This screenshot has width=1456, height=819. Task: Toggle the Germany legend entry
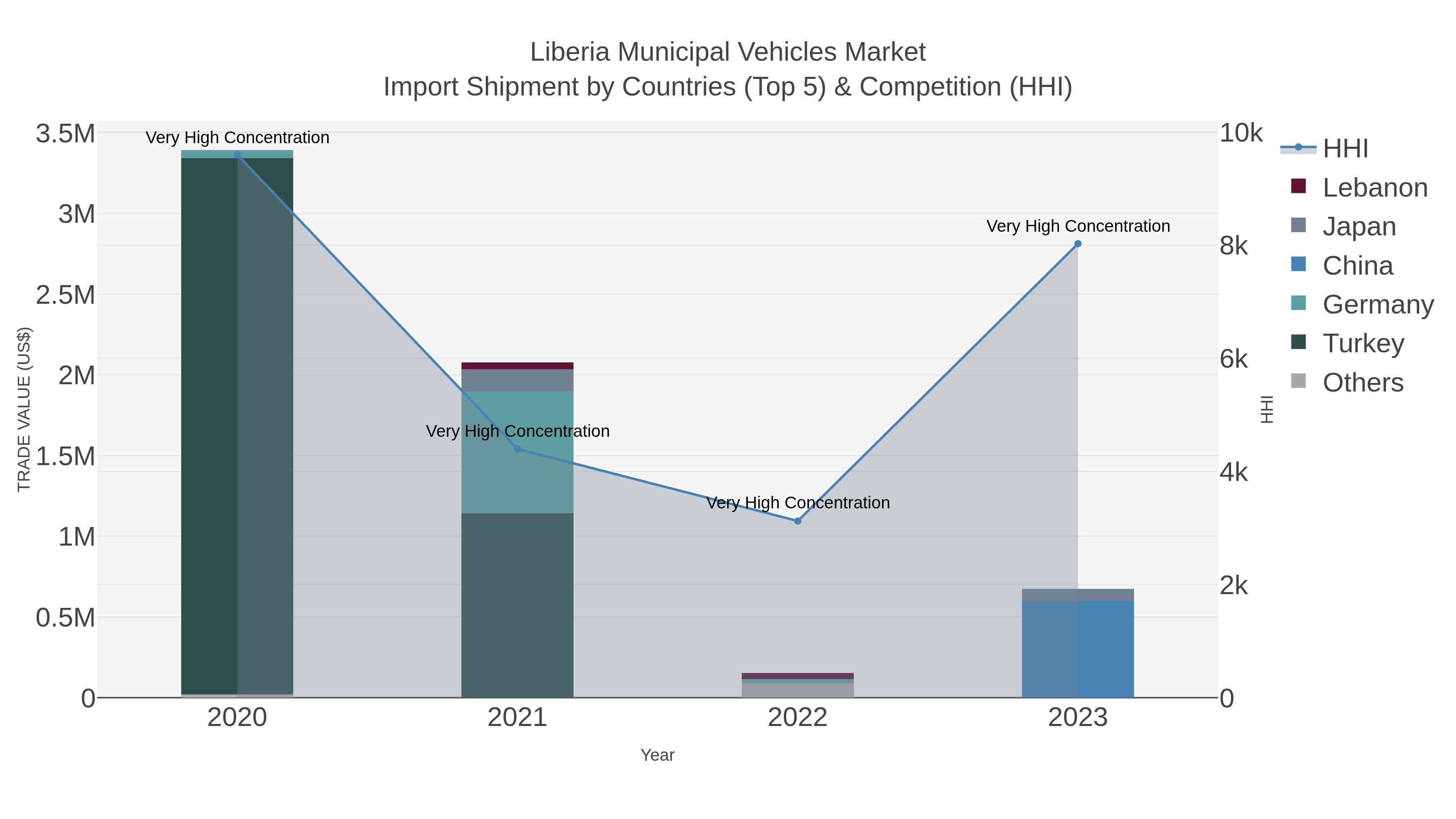tap(1362, 304)
